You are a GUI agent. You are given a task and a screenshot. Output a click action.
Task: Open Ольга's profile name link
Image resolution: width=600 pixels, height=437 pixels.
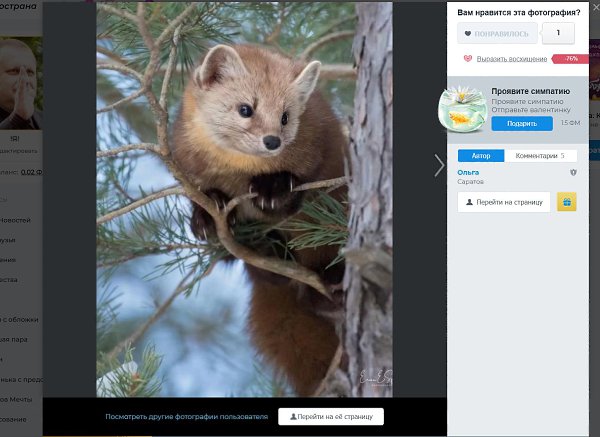point(468,172)
